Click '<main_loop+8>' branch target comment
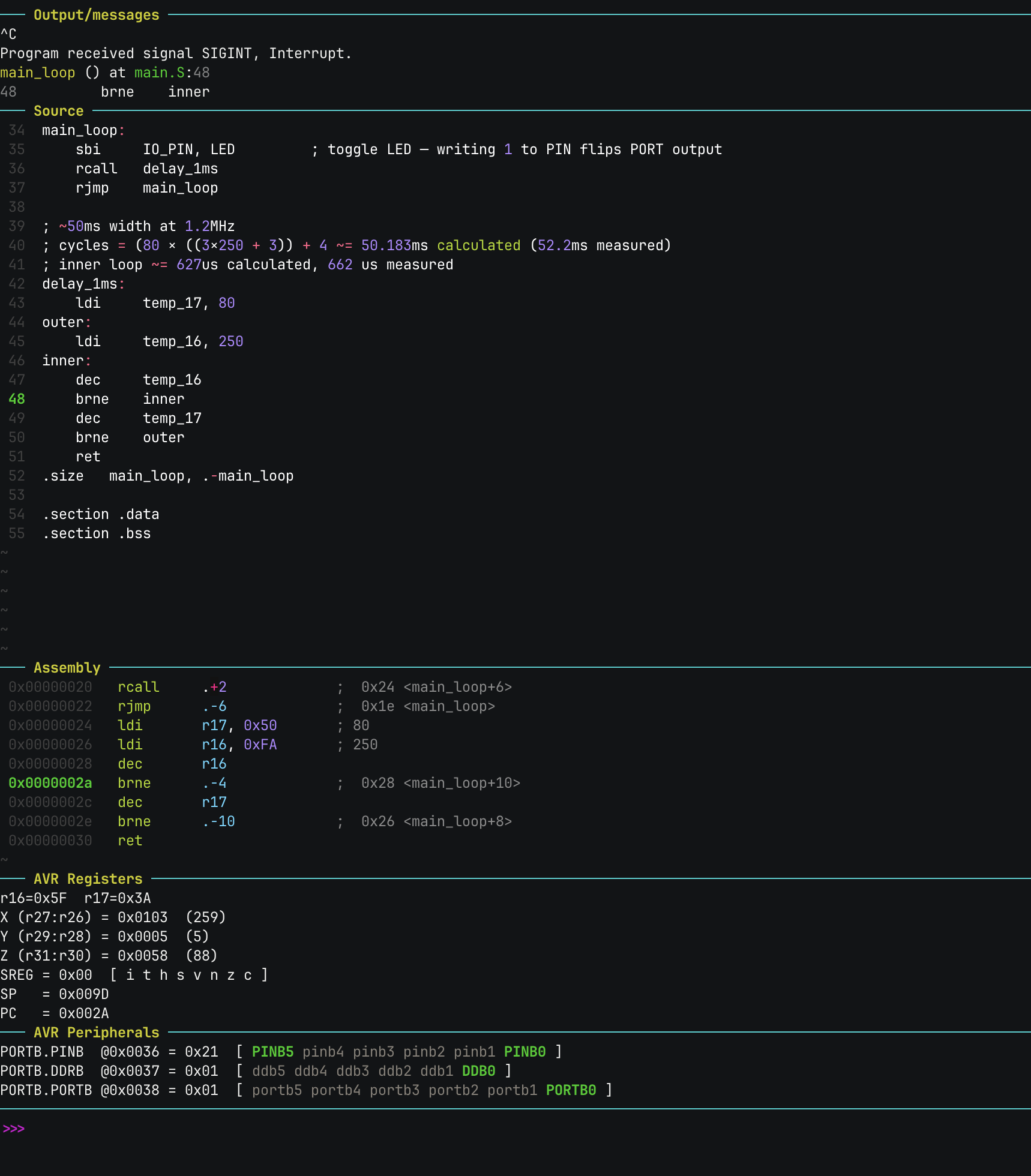Screen dimensions: 1031x1176 pos(458,821)
